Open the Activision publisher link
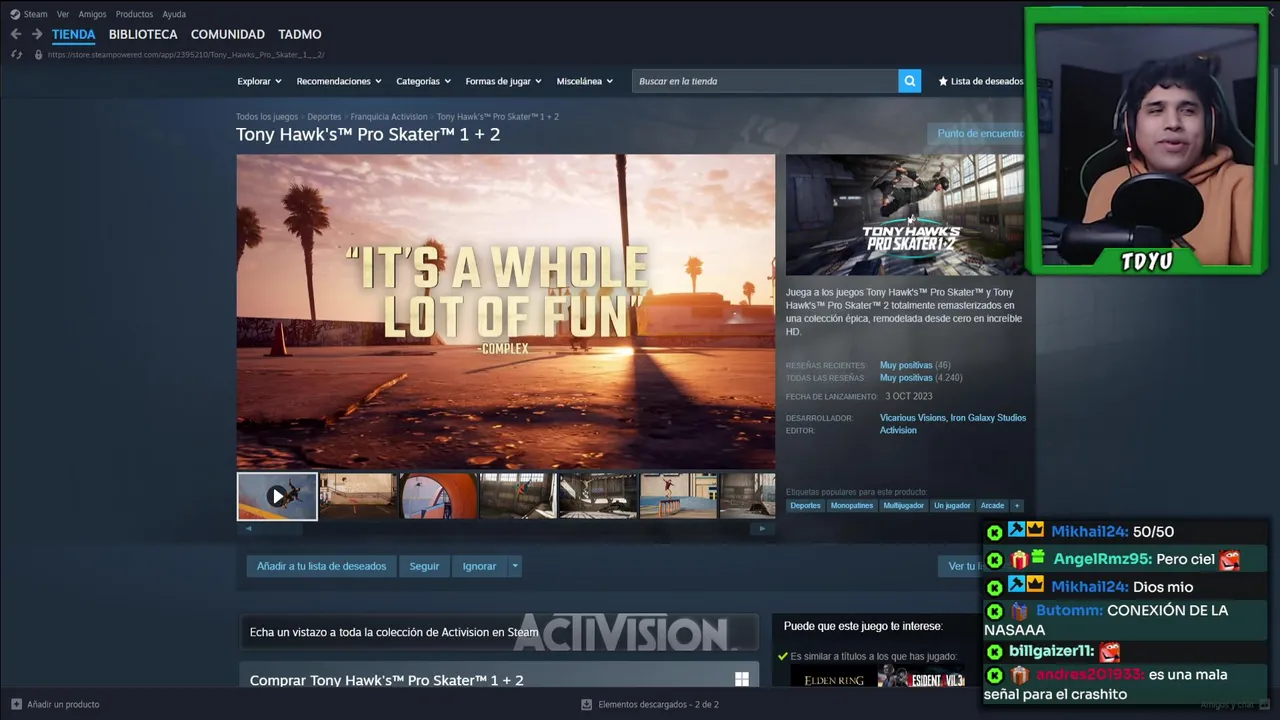1280x720 pixels. [898, 430]
